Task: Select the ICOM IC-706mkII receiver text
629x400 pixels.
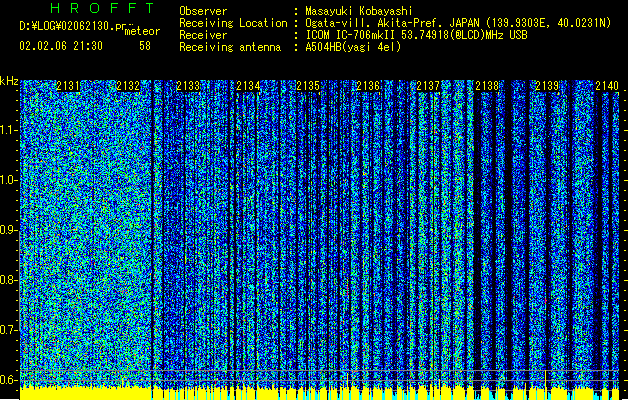Action: tap(416, 35)
